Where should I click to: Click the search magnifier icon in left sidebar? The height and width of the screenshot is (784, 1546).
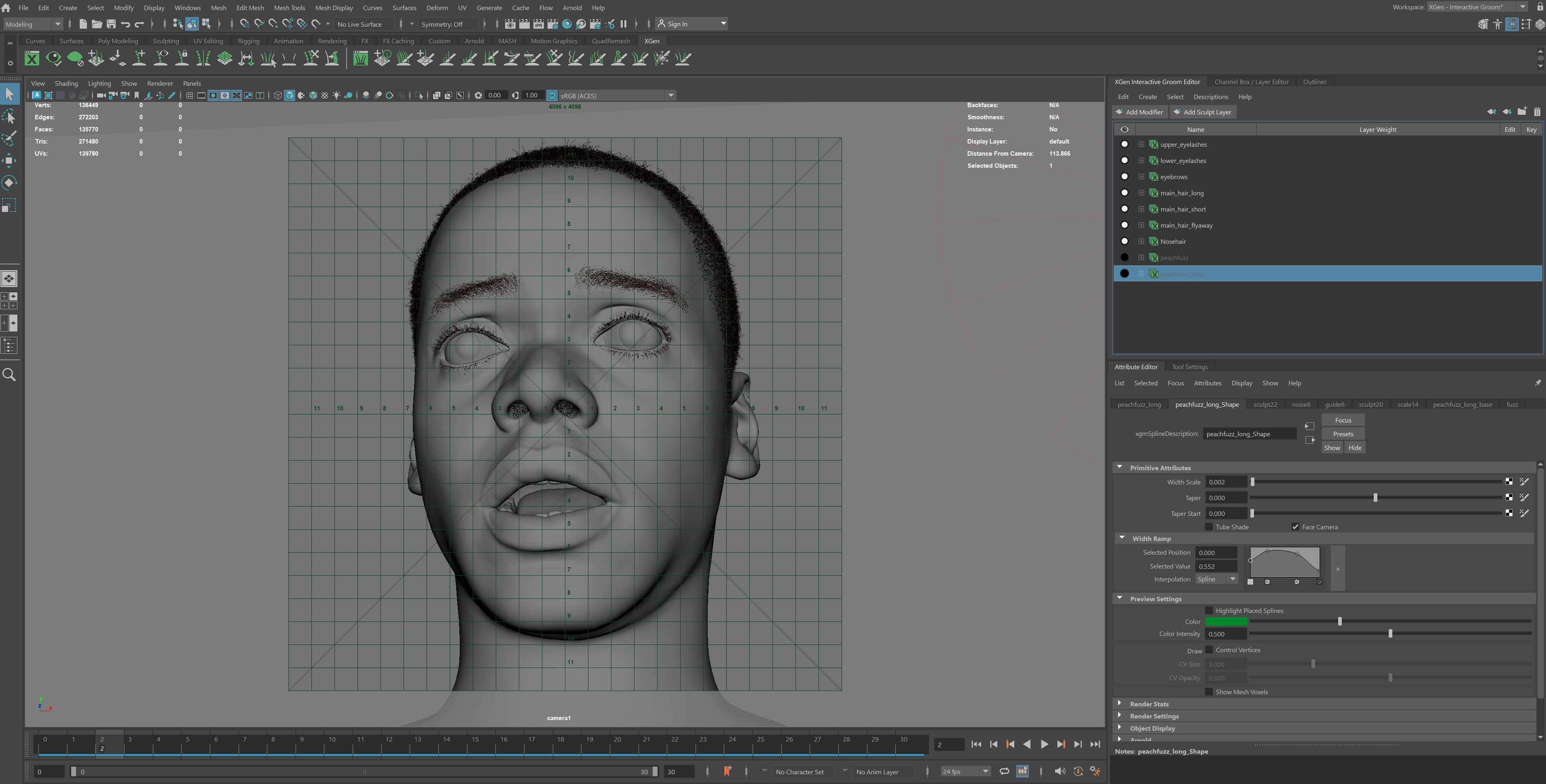[x=10, y=375]
